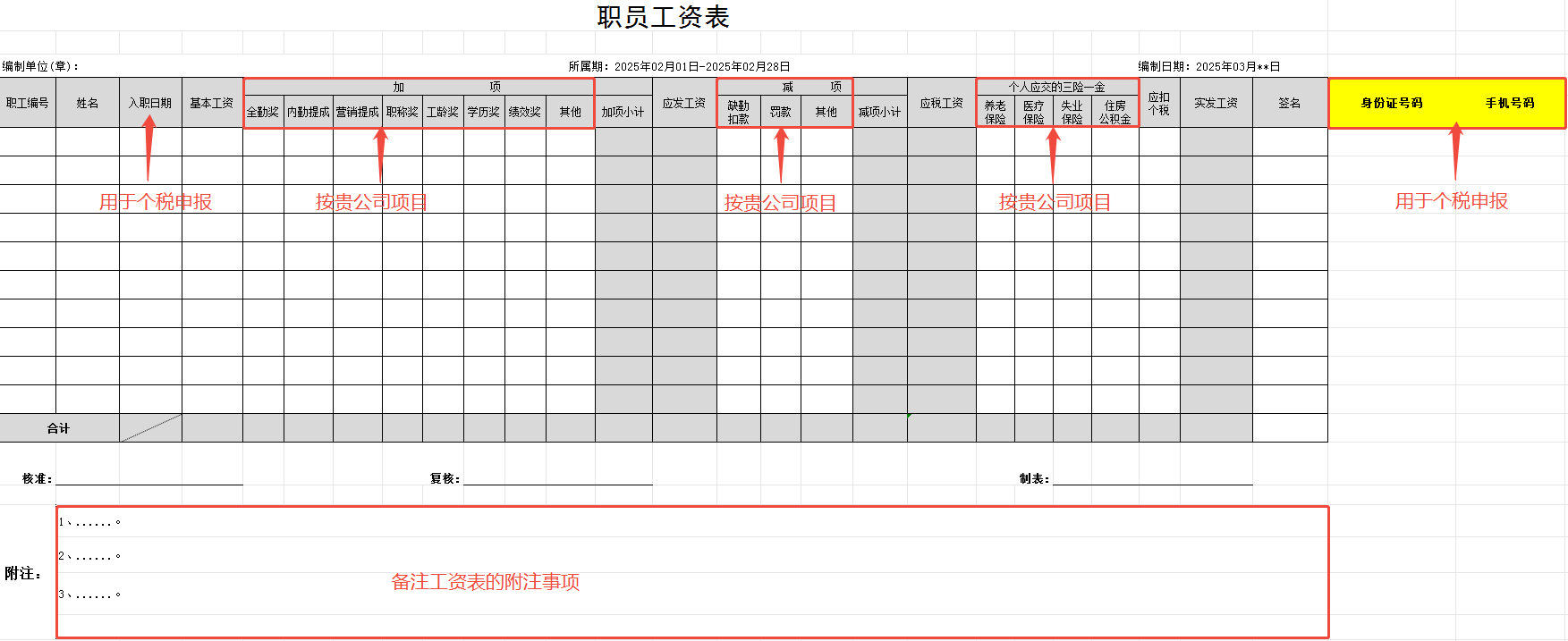Click the 应发工资 header cell
The width and height of the screenshot is (1568, 641).
(x=684, y=103)
